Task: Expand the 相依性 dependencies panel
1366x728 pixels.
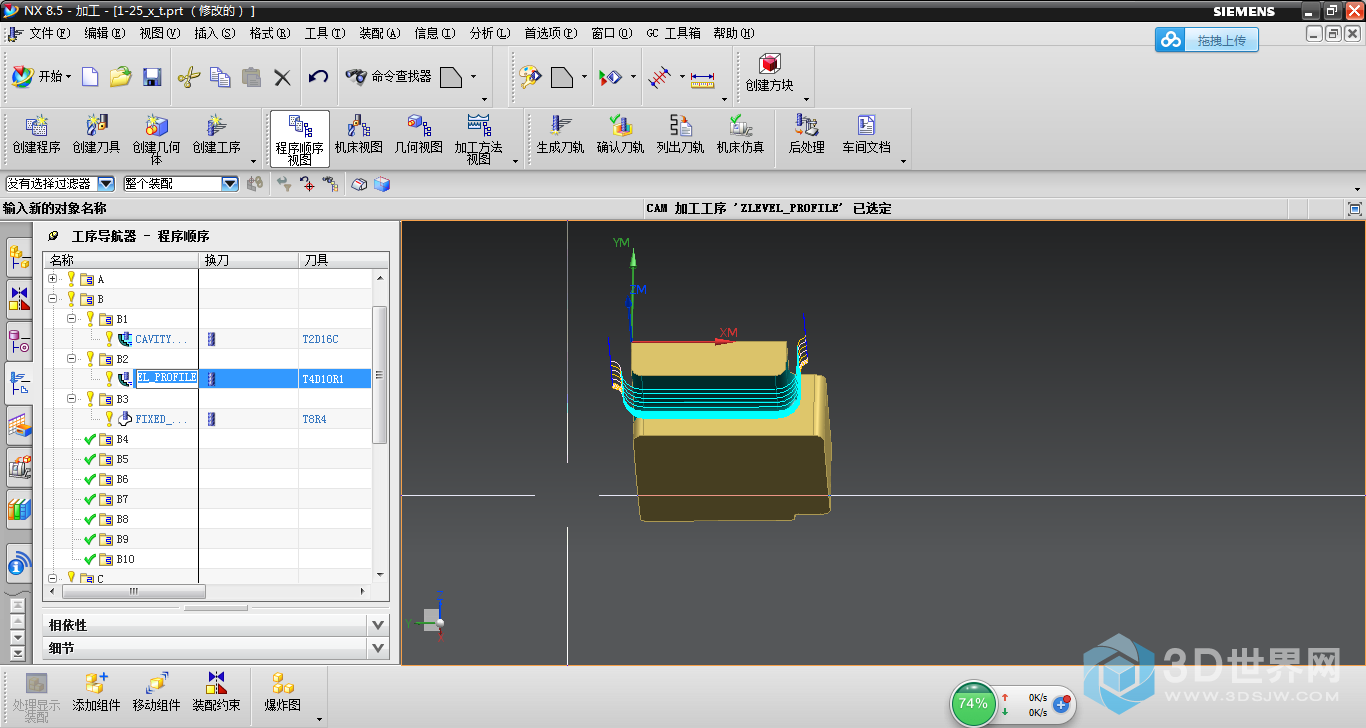Action: [378, 624]
